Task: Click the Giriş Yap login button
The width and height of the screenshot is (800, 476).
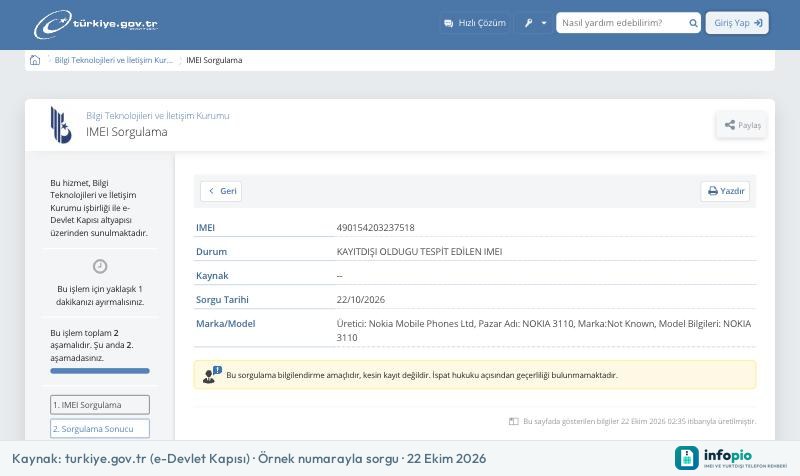Action: (737, 23)
